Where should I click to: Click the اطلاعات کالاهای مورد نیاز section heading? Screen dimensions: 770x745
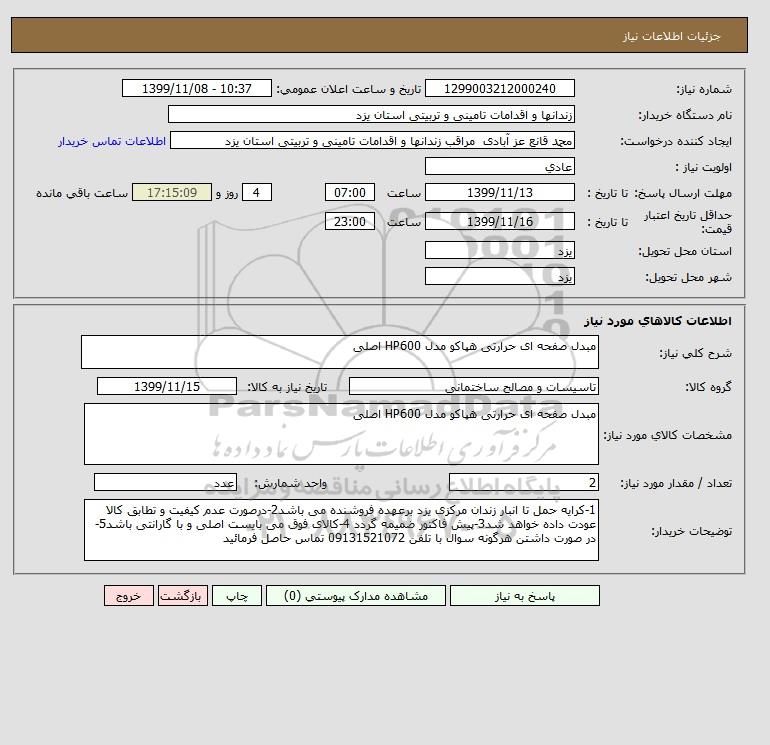pyautogui.click(x=658, y=321)
